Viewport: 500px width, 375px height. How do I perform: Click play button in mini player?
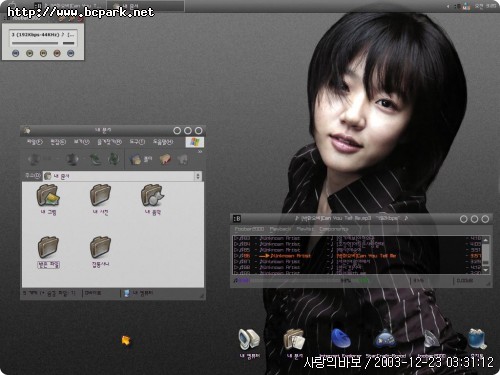29,53
